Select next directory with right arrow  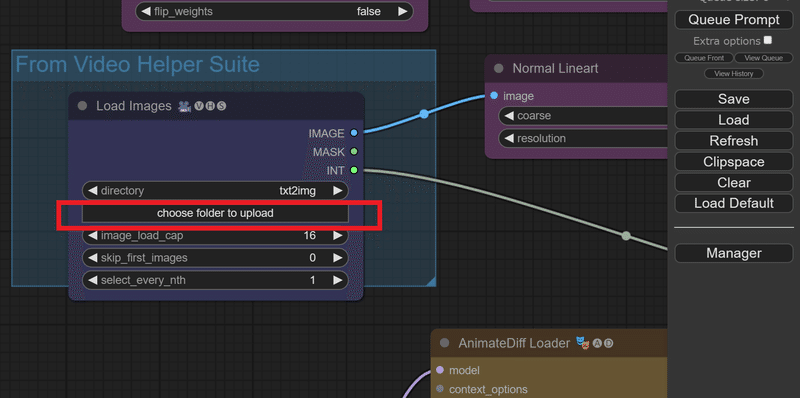point(338,191)
